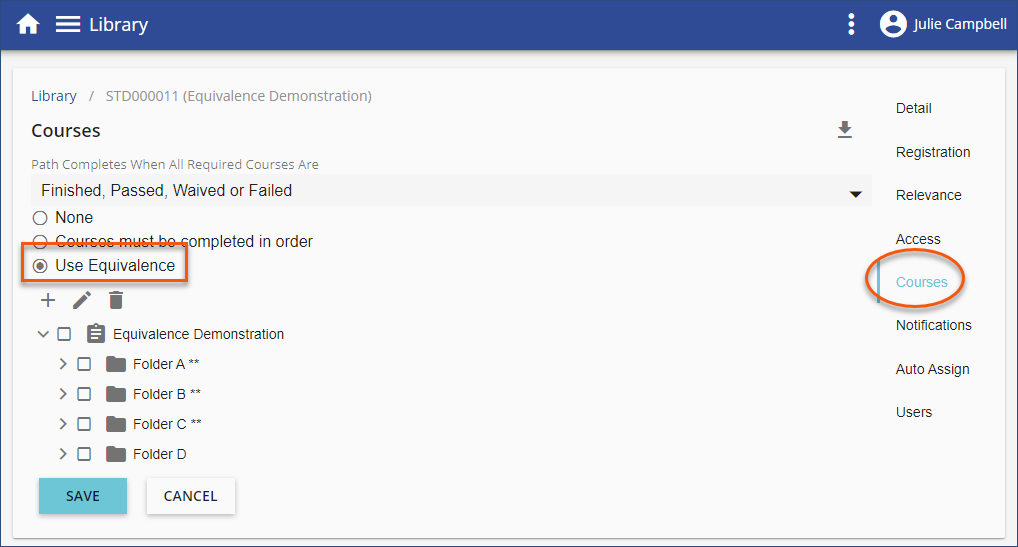Switch to the Notifications tab
1018x547 pixels.
click(934, 325)
